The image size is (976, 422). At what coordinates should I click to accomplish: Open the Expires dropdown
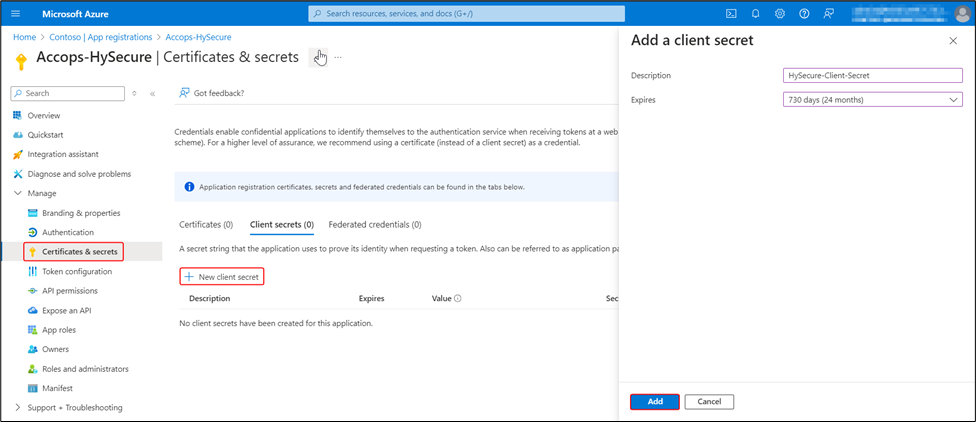(x=873, y=100)
